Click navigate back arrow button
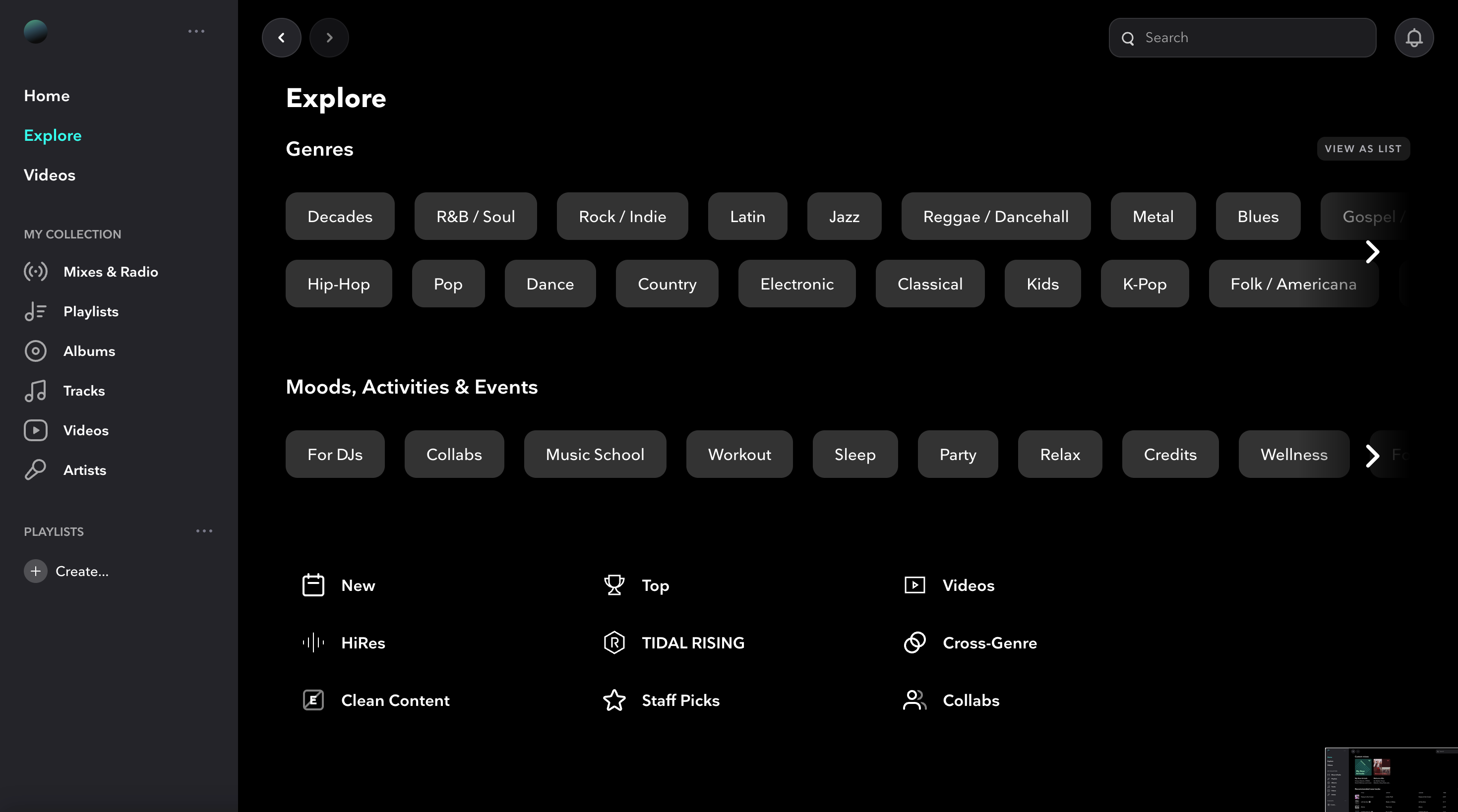Screen dimensions: 1458x812 pyautogui.click(x=282, y=37)
